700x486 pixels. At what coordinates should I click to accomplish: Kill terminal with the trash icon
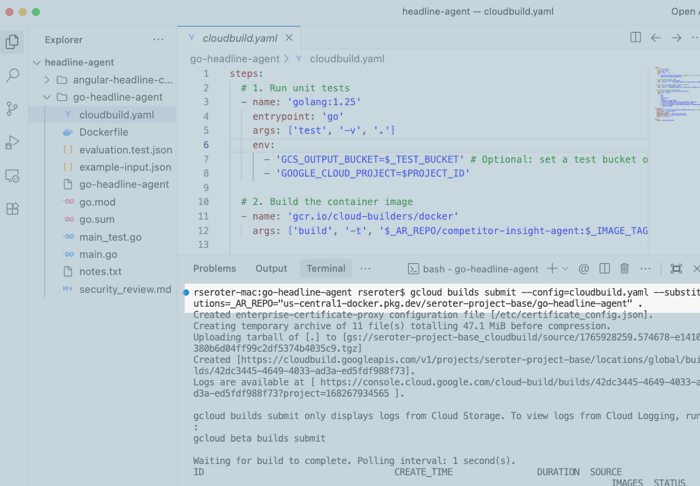(x=625, y=269)
